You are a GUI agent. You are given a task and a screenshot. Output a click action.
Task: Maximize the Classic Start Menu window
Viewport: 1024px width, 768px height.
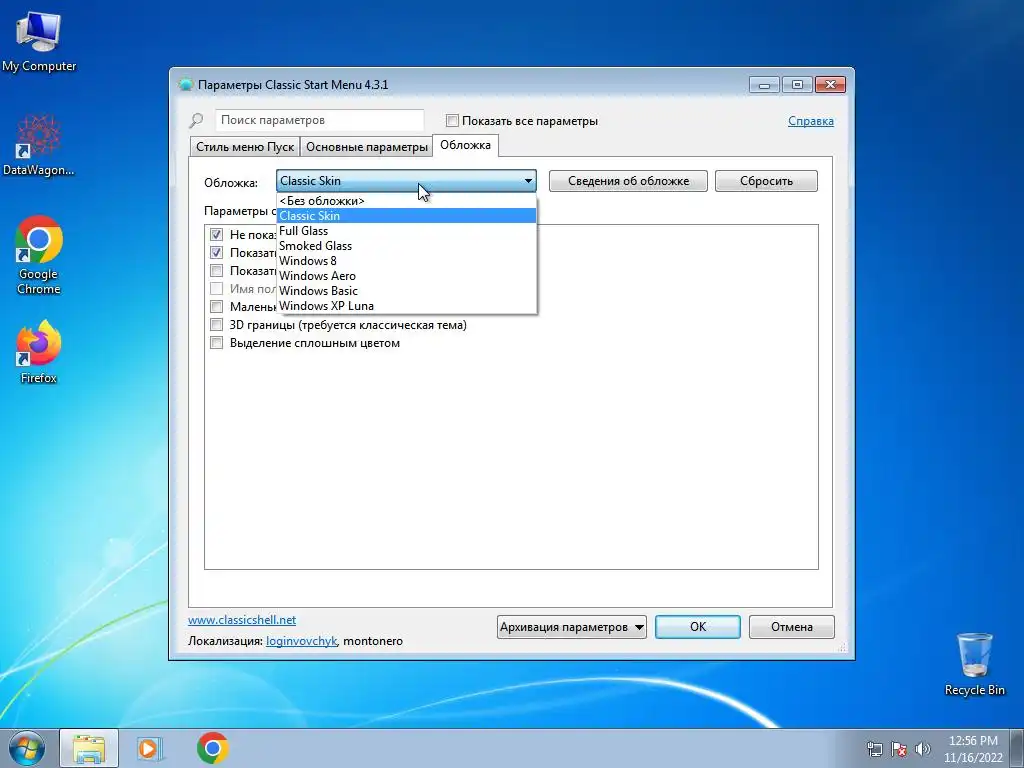point(797,84)
